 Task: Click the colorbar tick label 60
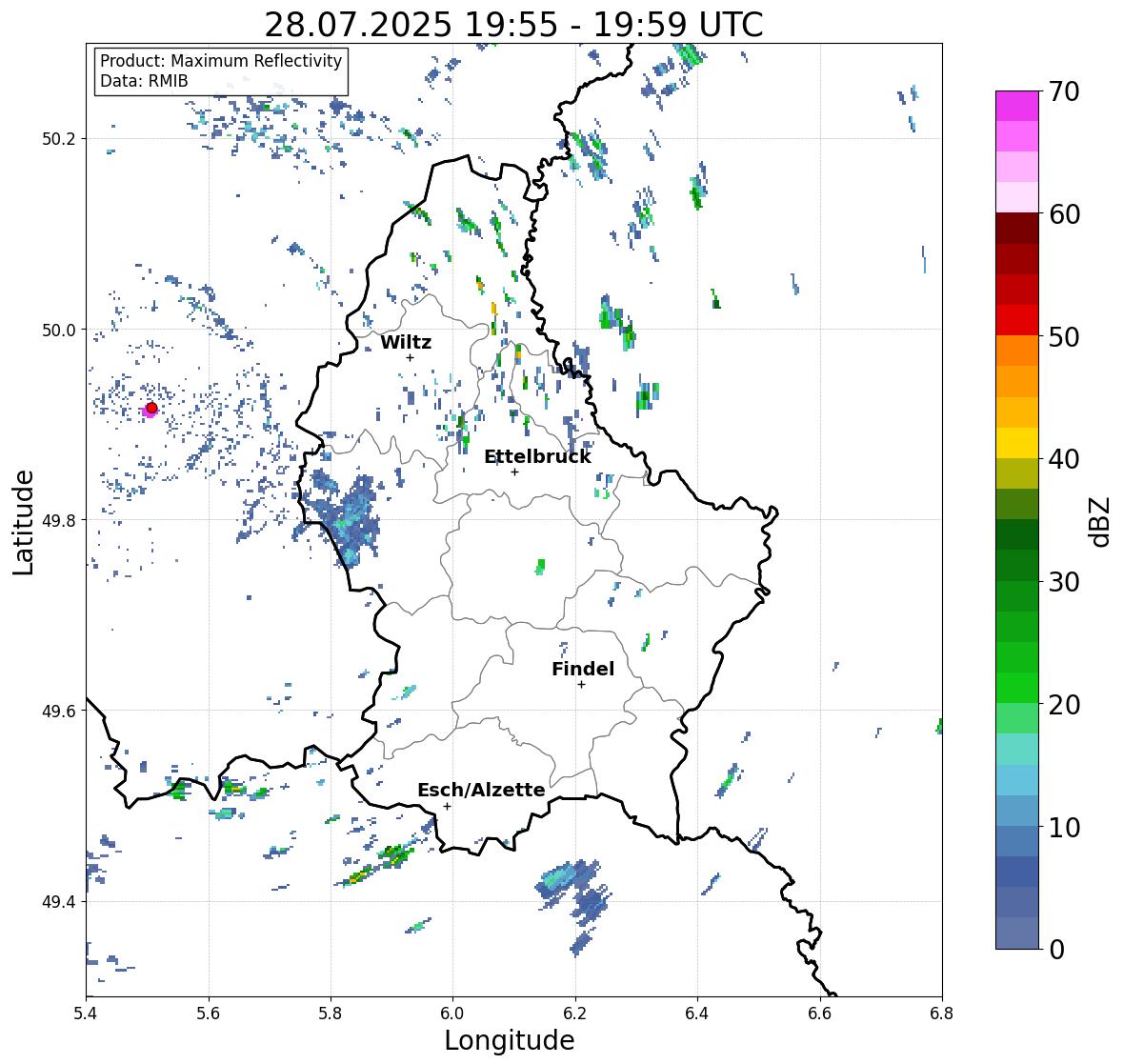[1064, 214]
